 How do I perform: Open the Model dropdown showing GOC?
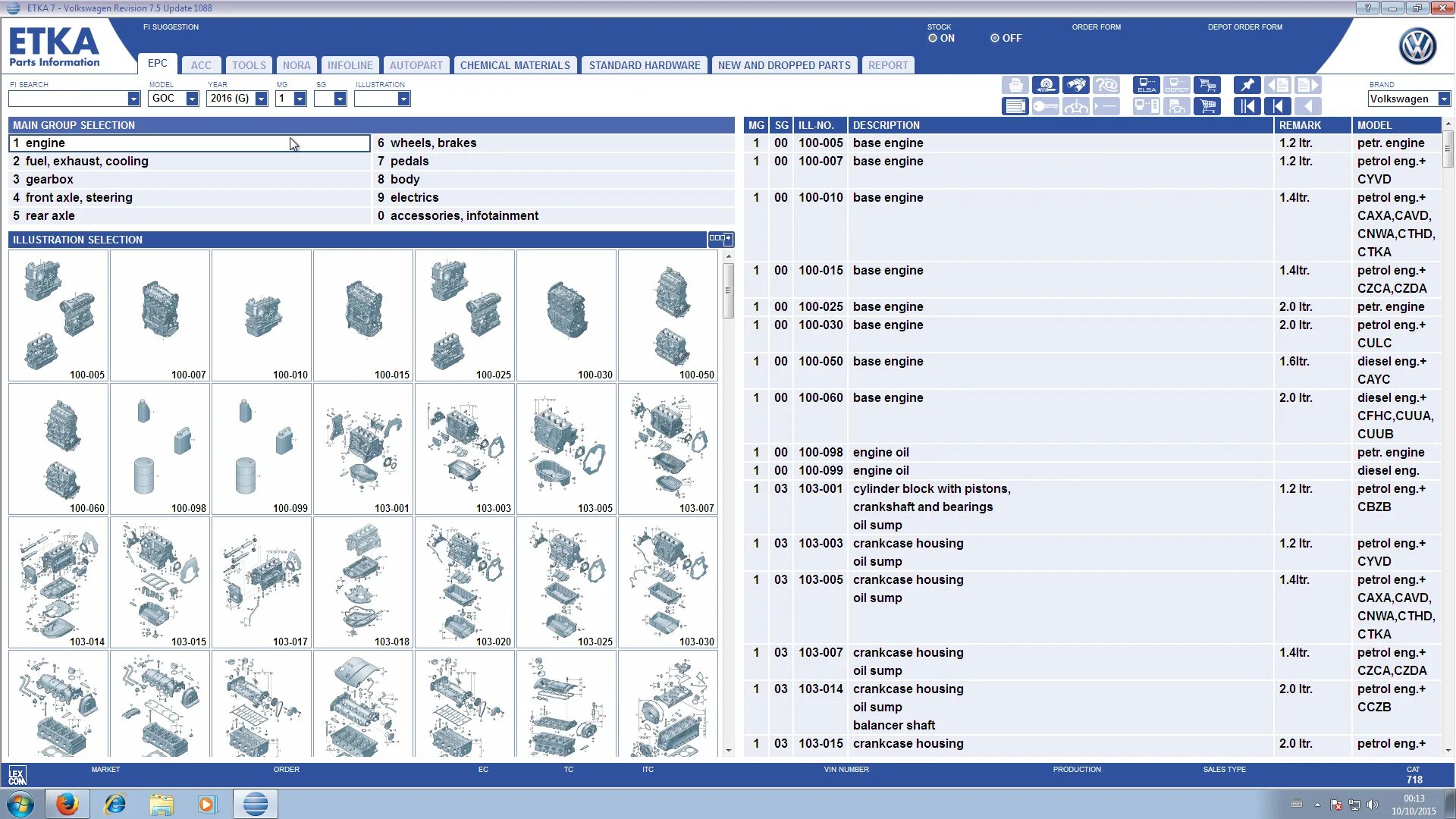click(x=192, y=99)
